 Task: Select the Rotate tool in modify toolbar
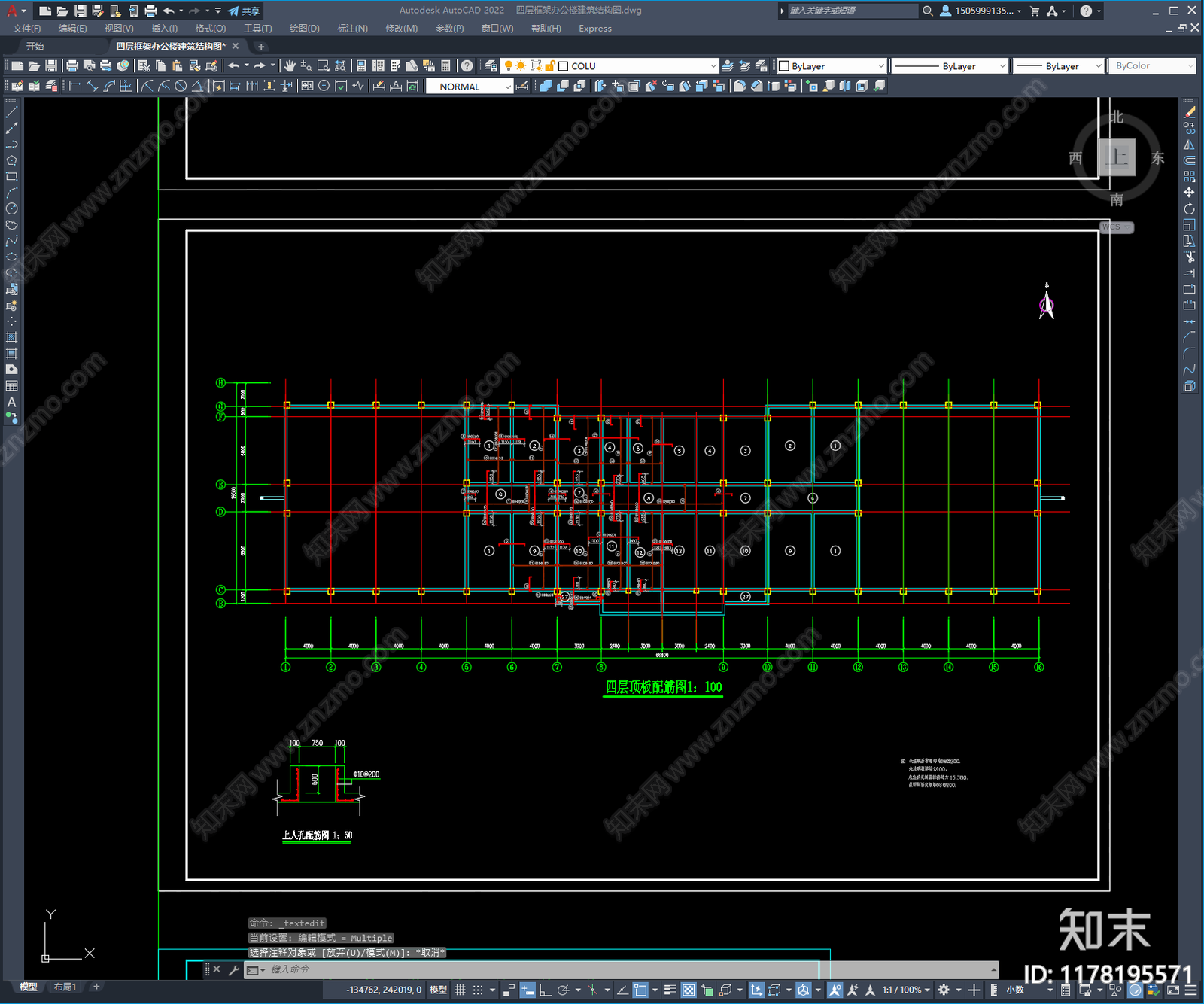[1189, 208]
